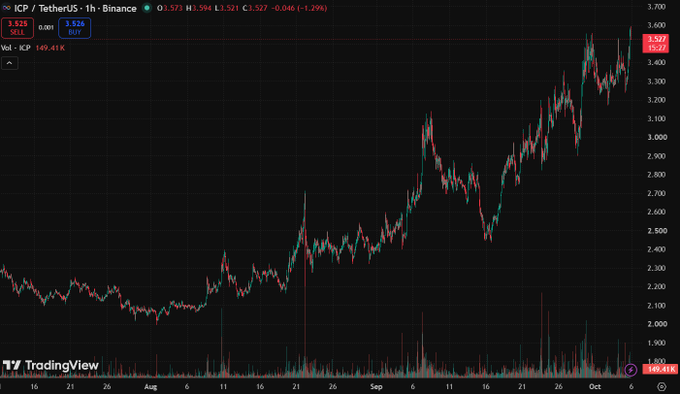
Task: Click the 2.300 price axis label
Action: pyautogui.click(x=657, y=268)
